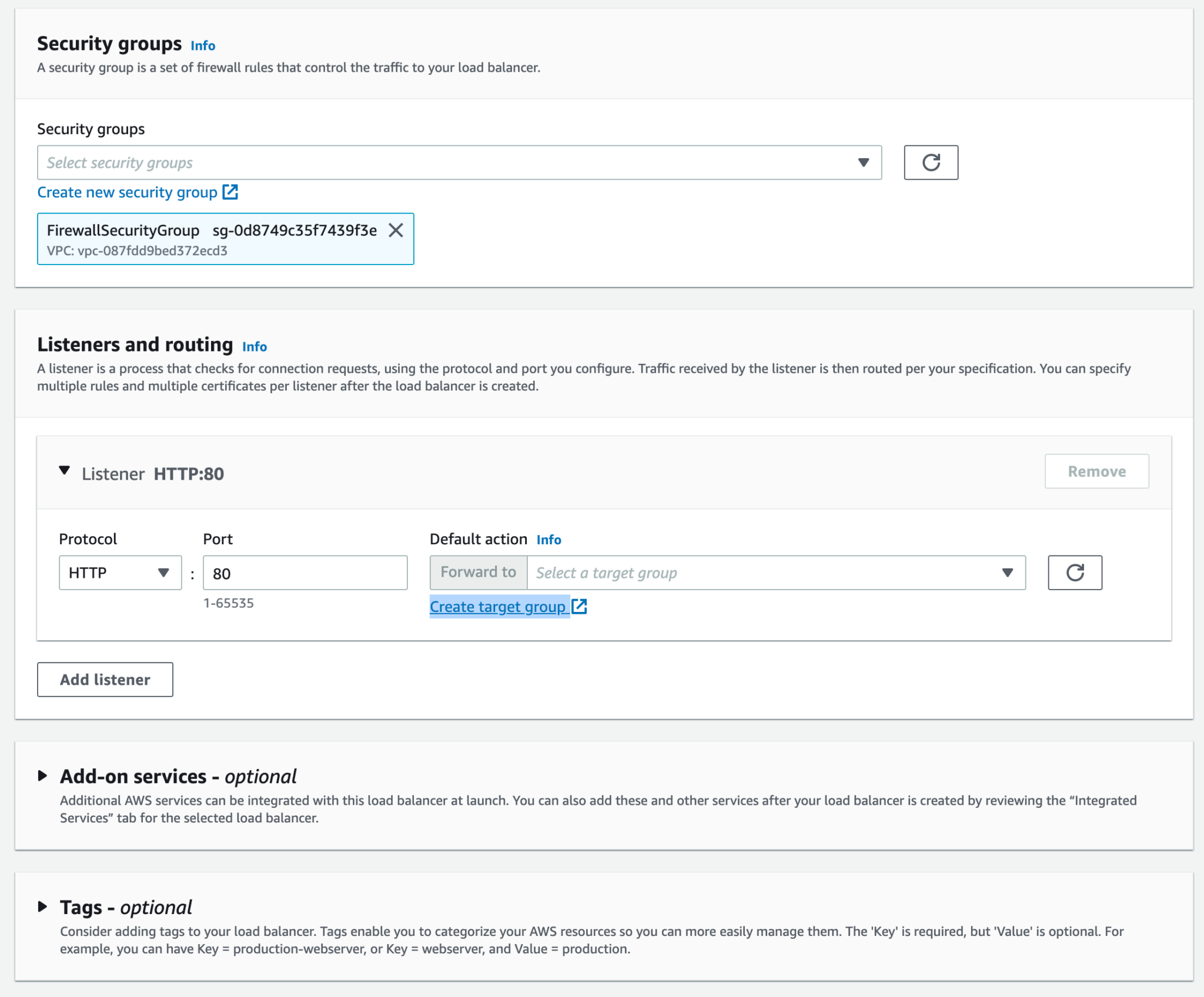
Task: Expand Add-on services optional section
Action: pos(43,776)
